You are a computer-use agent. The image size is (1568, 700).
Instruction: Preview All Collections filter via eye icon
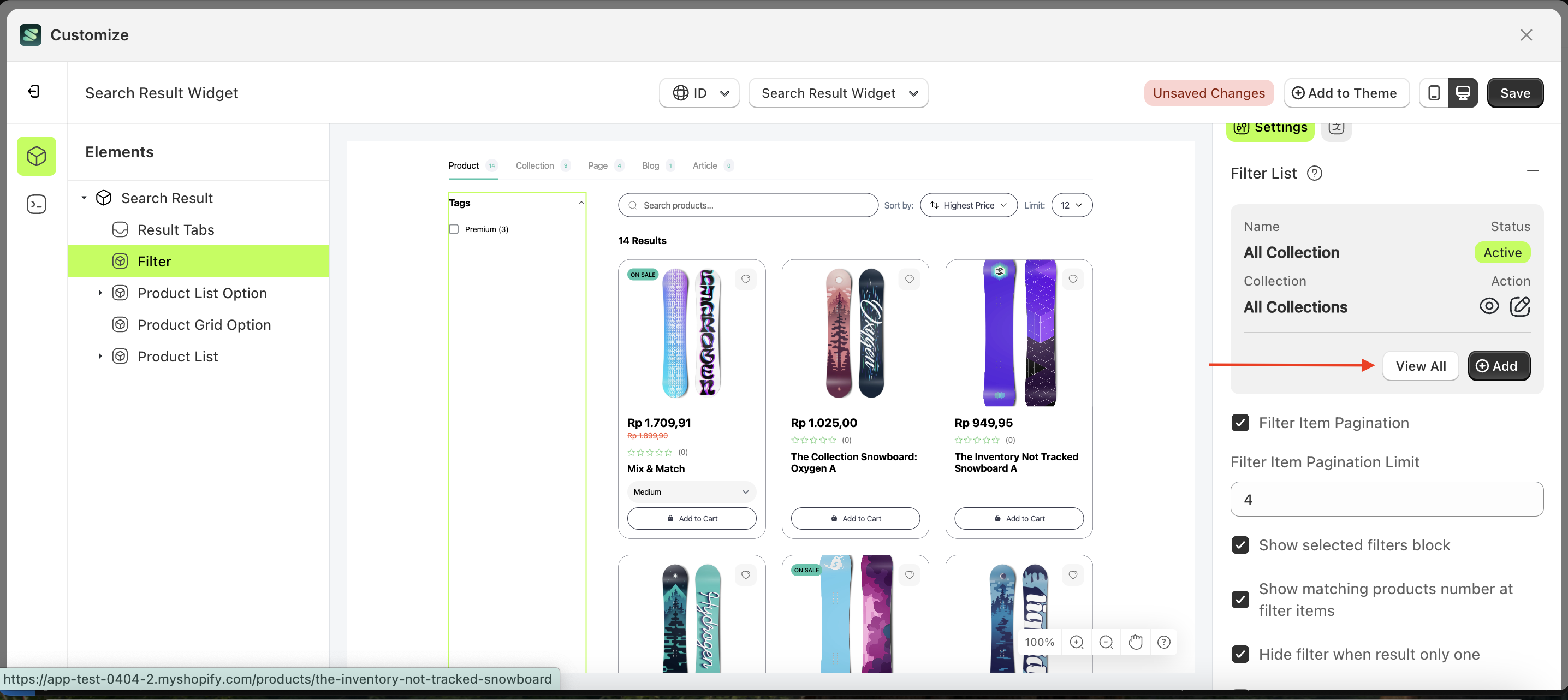(1489, 307)
